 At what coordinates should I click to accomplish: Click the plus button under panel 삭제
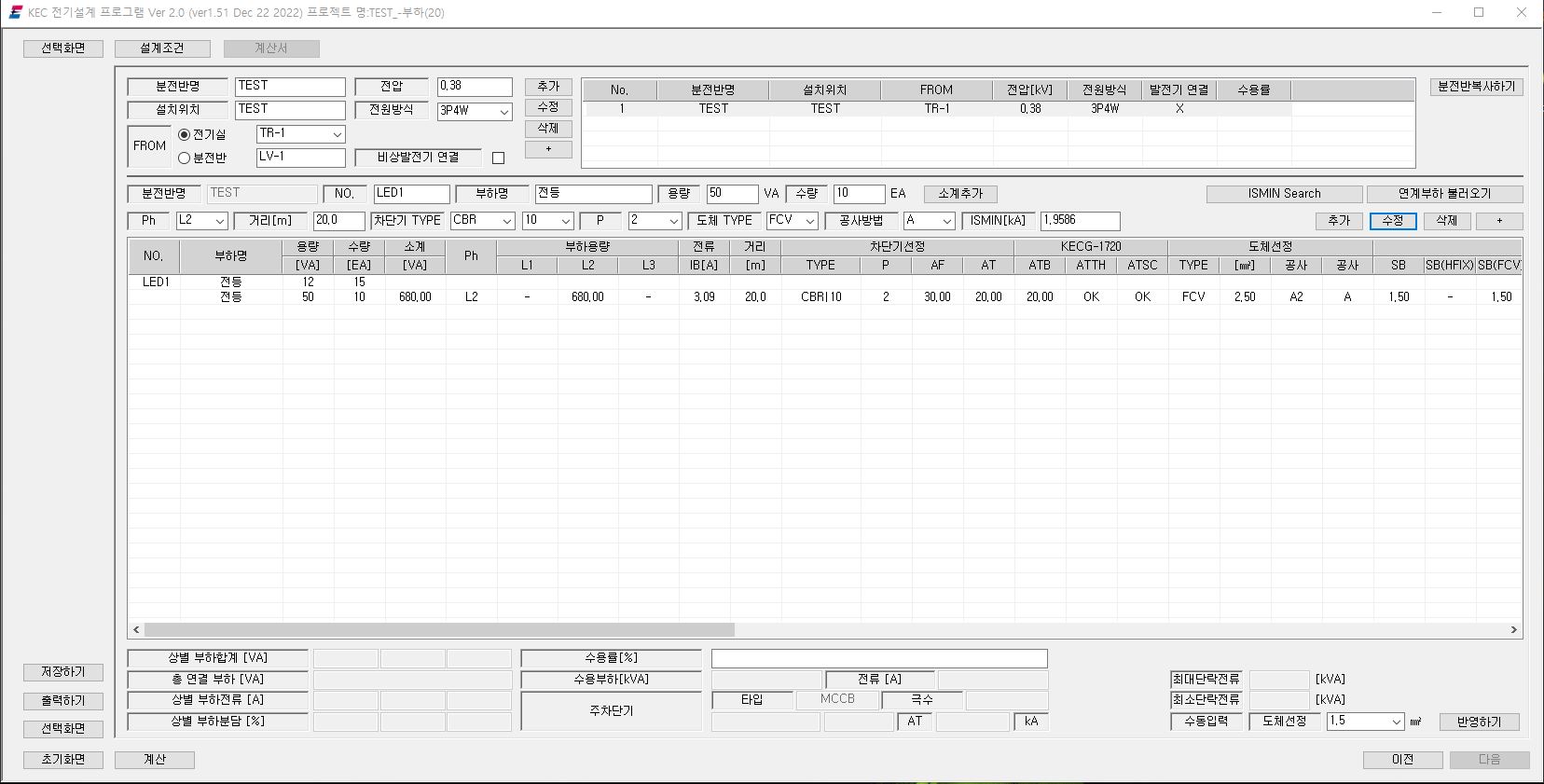click(x=548, y=149)
